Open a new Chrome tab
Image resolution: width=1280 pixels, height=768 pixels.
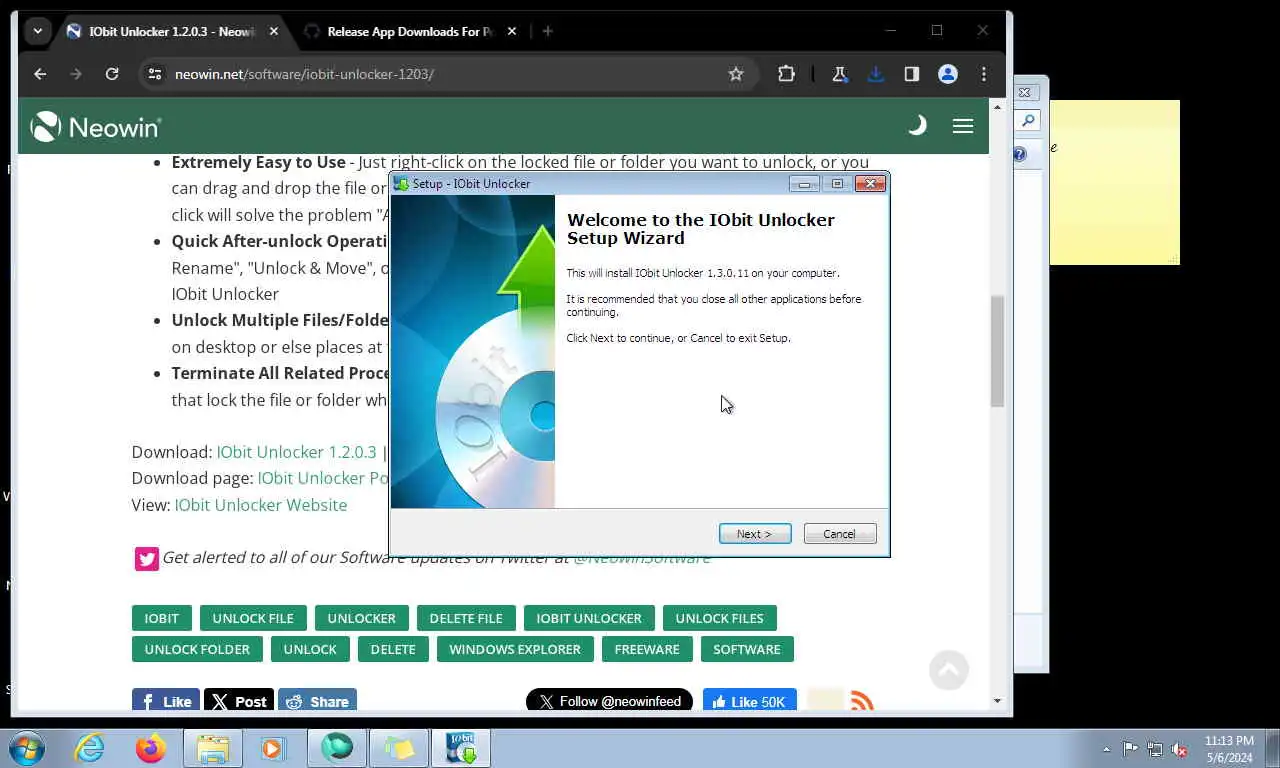tap(547, 31)
